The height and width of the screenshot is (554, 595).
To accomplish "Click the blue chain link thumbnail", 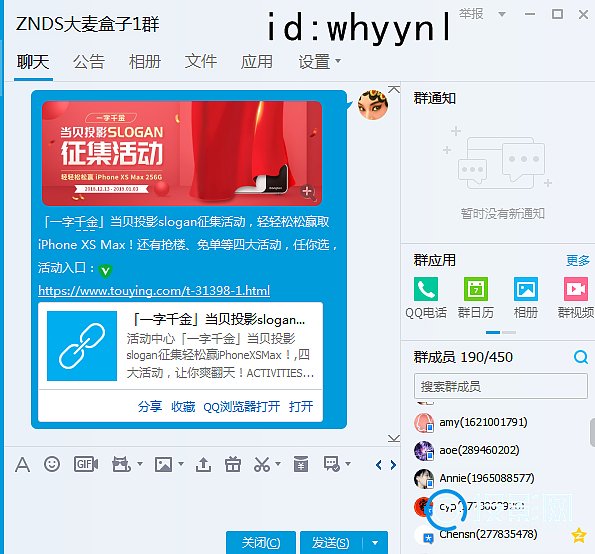I will click(x=82, y=346).
